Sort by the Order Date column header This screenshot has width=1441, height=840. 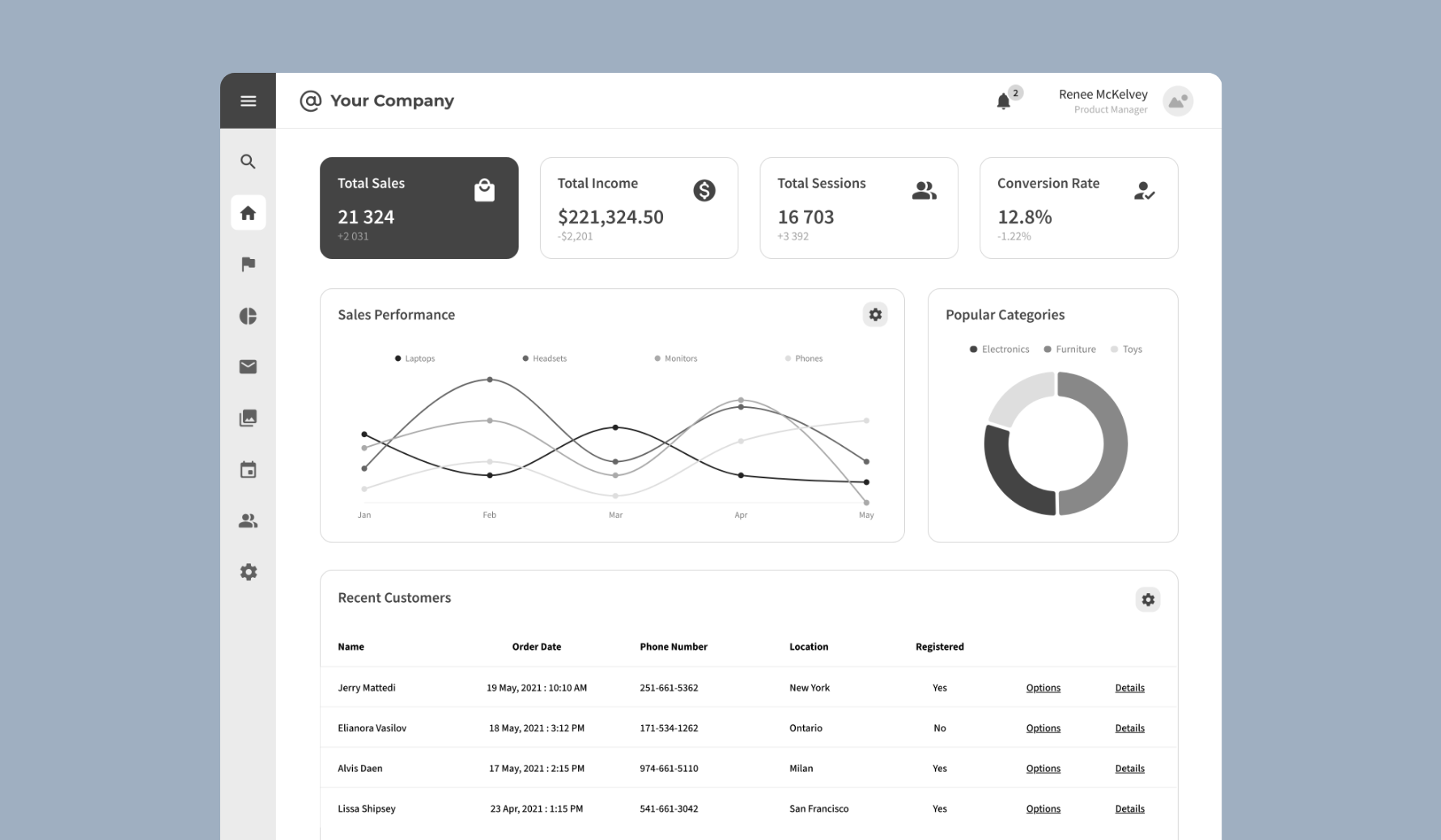(536, 647)
